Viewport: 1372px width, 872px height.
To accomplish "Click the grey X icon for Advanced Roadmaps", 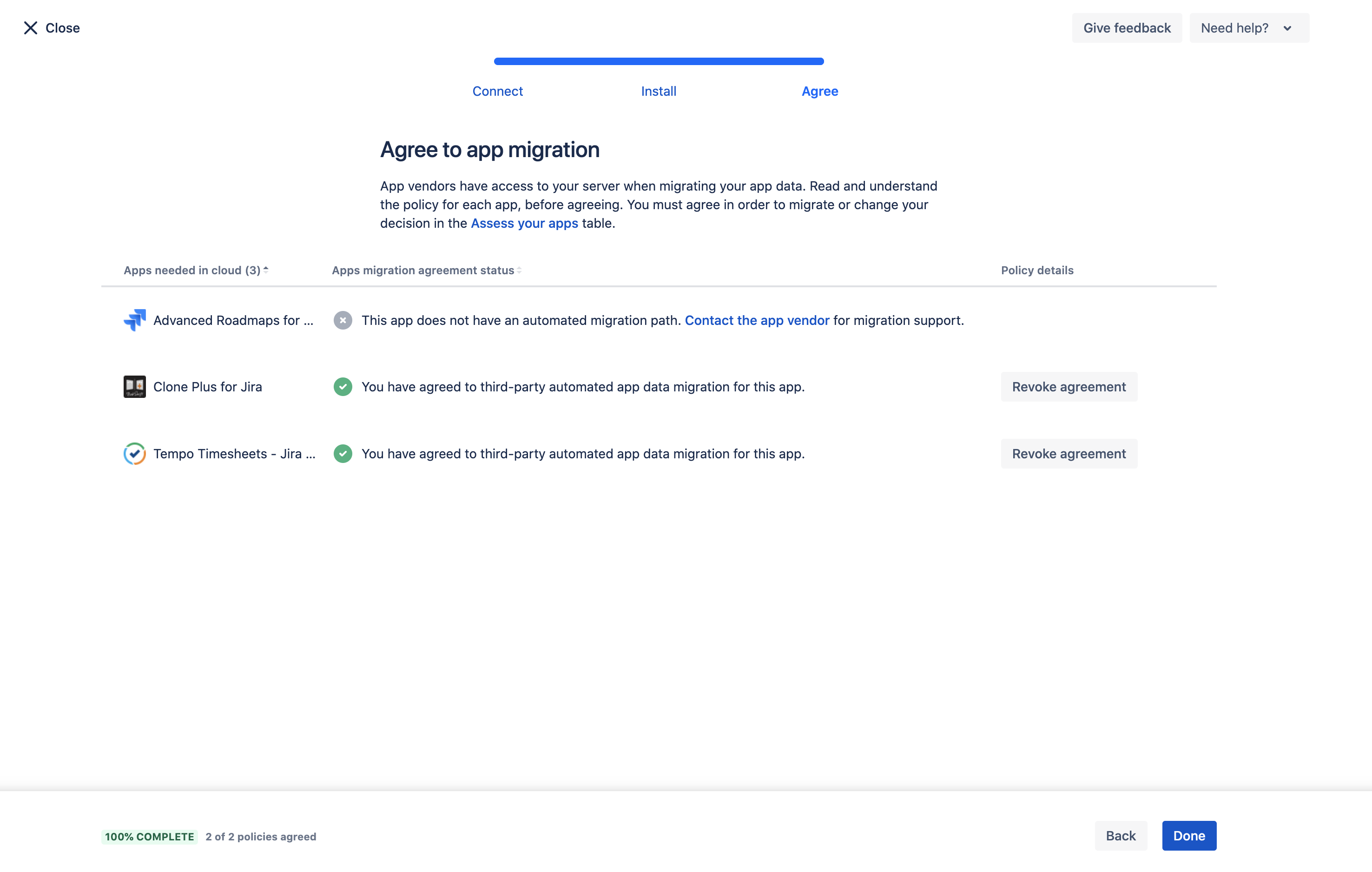I will tap(342, 320).
